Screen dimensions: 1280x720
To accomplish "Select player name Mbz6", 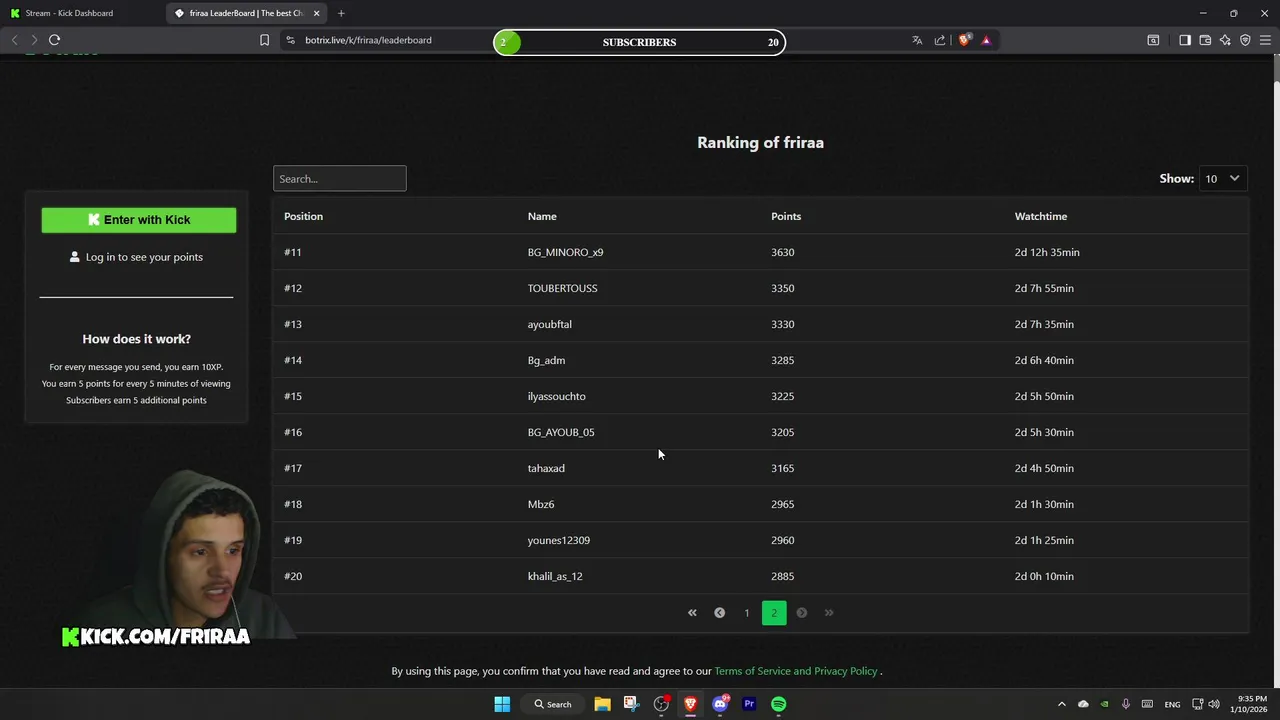I will [541, 504].
